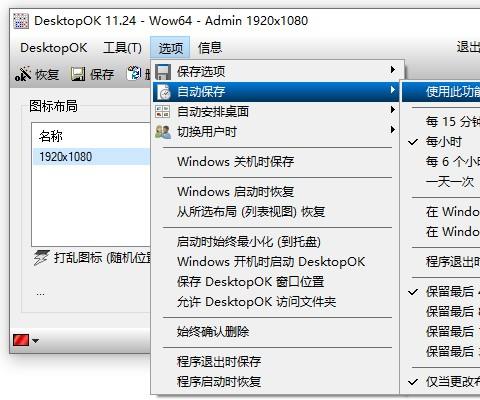480x400 pixels.
Task: Toggle 程序退出时保存 in 选项 menu
Action: 276,362
